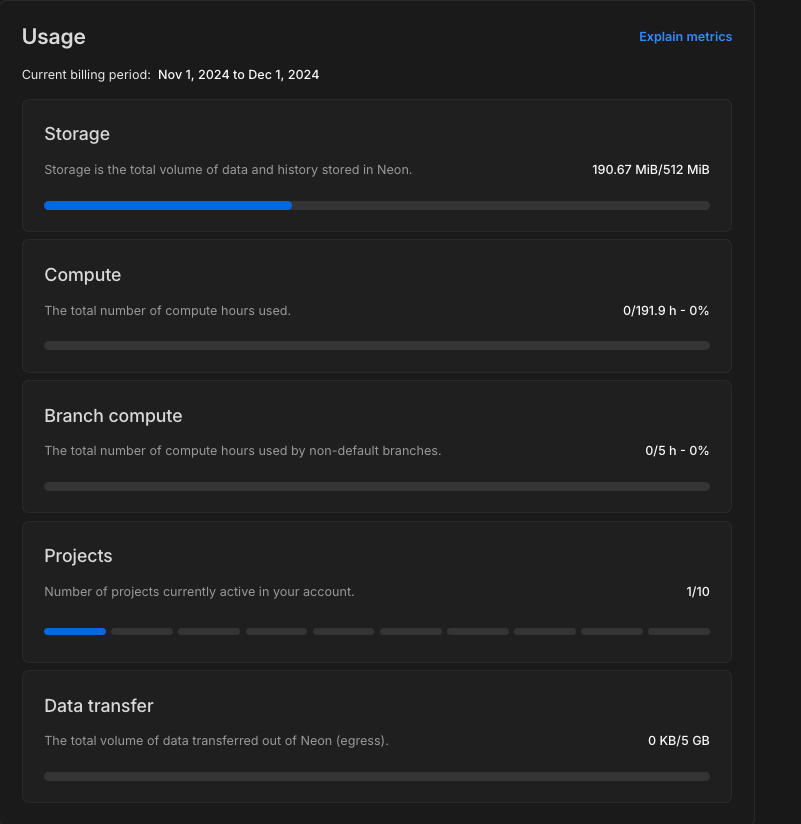
Task: Click the Compute section title
Action: [83, 275]
